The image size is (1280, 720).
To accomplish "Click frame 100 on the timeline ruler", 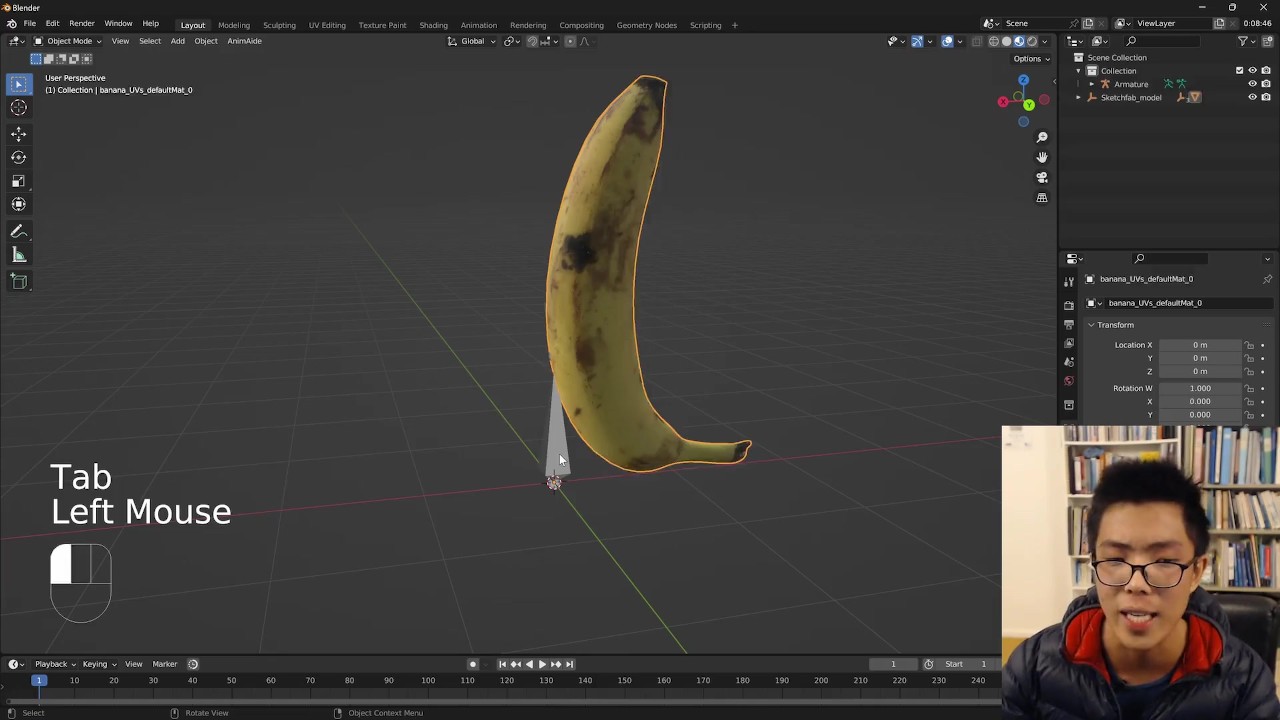I will point(427,681).
